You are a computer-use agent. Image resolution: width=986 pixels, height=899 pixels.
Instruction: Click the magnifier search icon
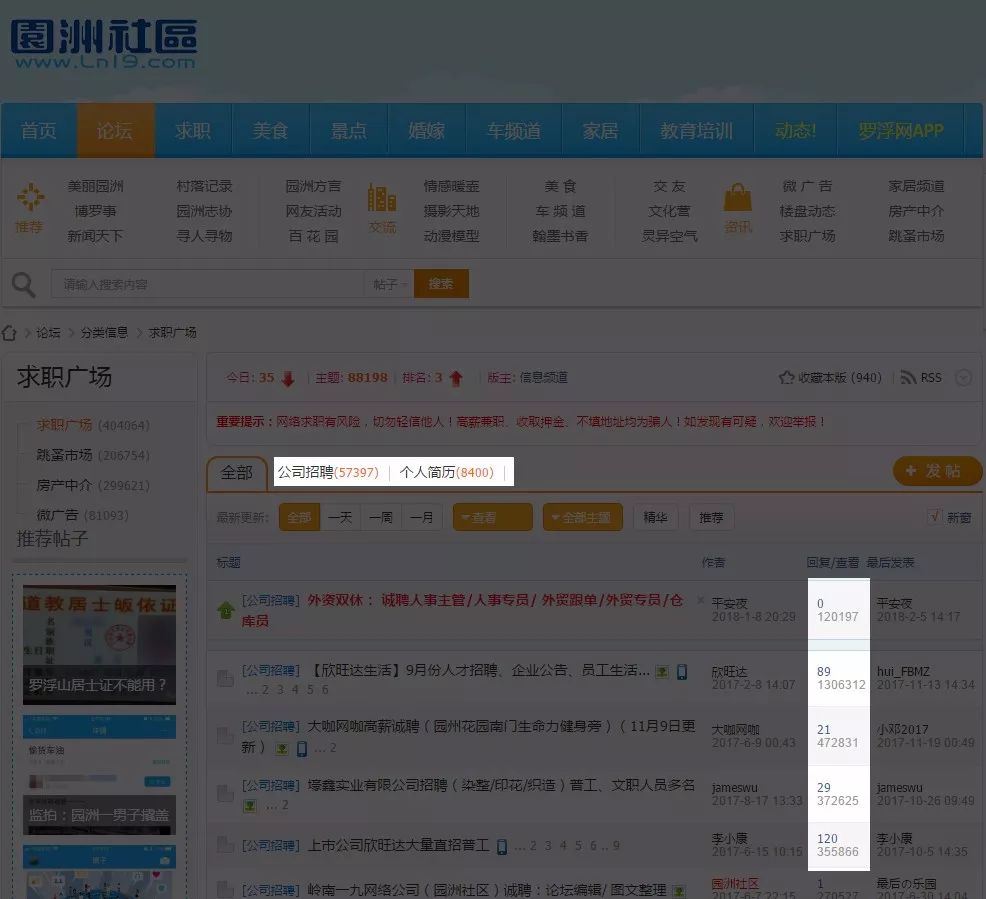pos(24,285)
